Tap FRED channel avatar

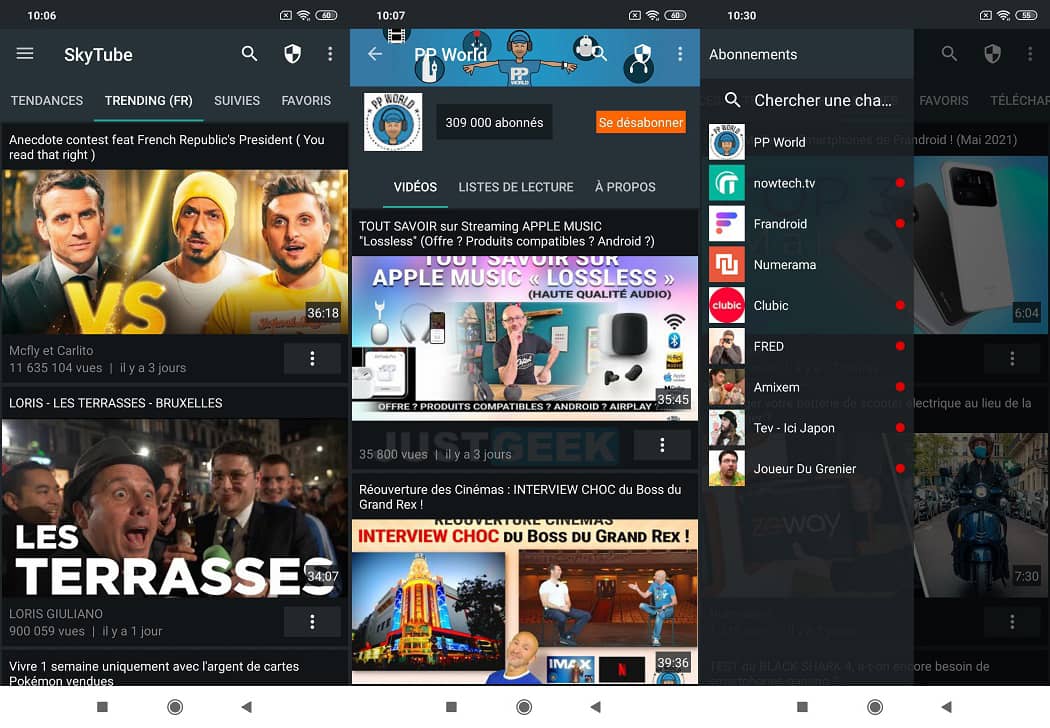pos(727,346)
